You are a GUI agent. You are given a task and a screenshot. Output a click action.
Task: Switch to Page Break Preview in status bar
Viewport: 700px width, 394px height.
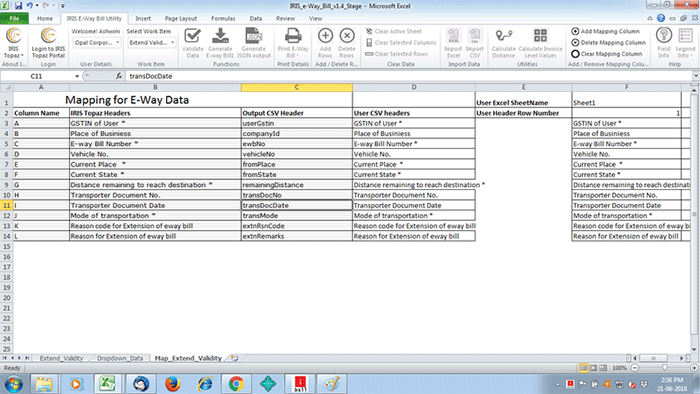pyautogui.click(x=603, y=368)
